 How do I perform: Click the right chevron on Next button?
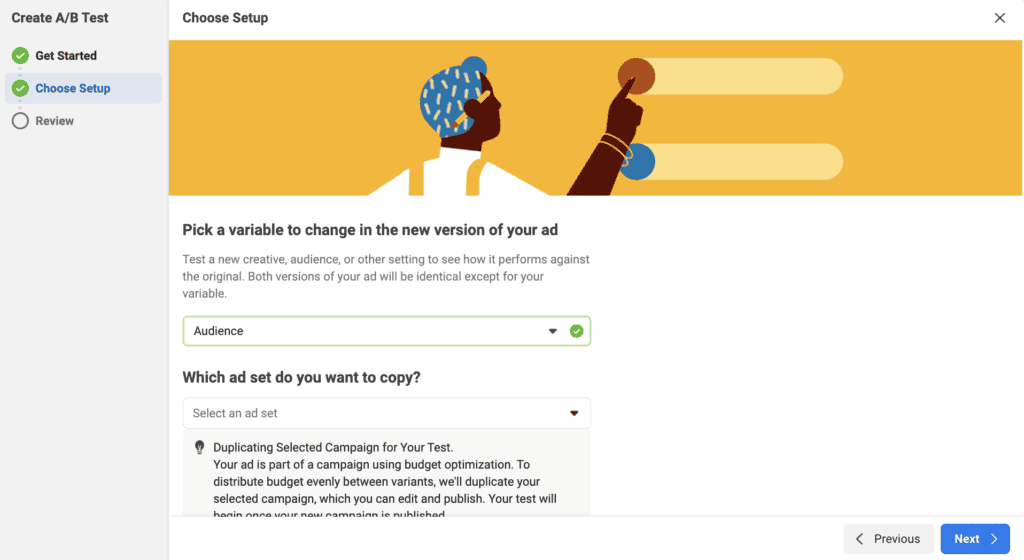pyautogui.click(x=994, y=538)
